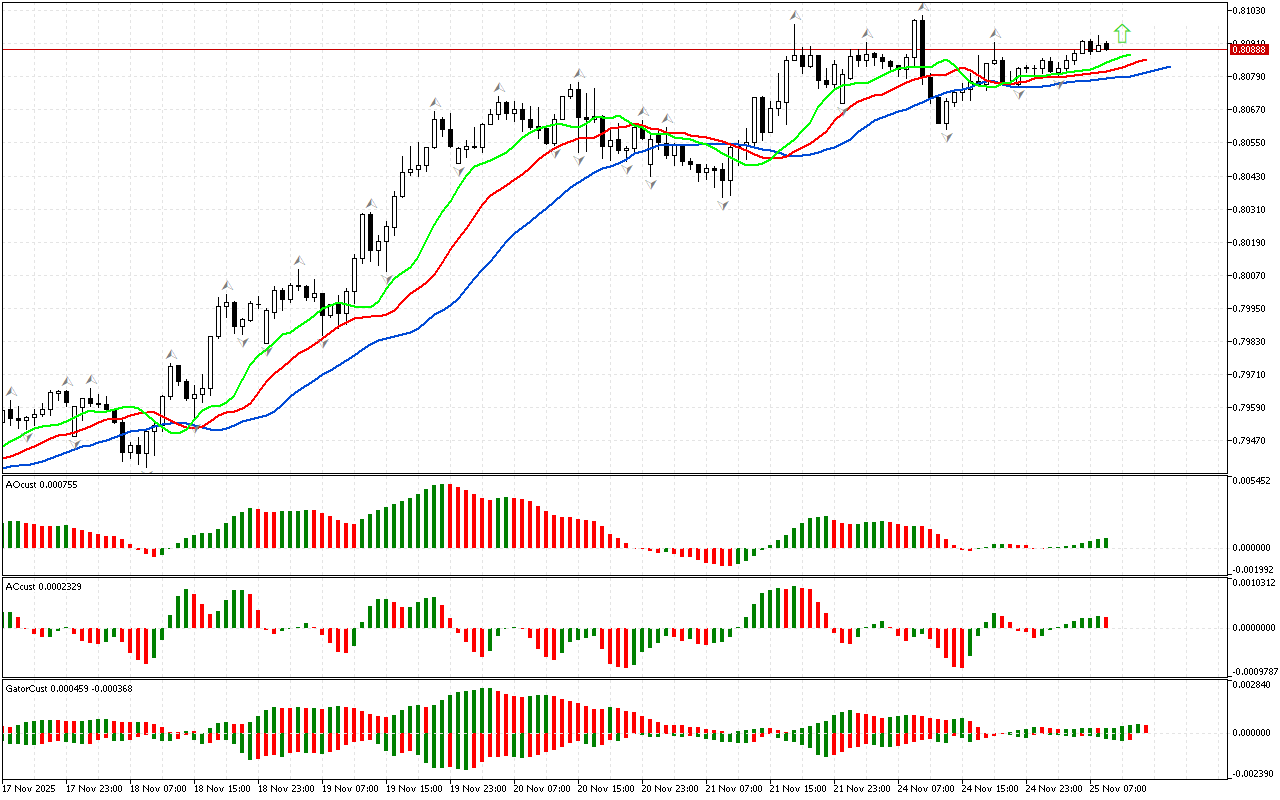Click the rightmost red bar in the ACcust histogram
The width and height of the screenshot is (1280, 800).
[1106, 622]
